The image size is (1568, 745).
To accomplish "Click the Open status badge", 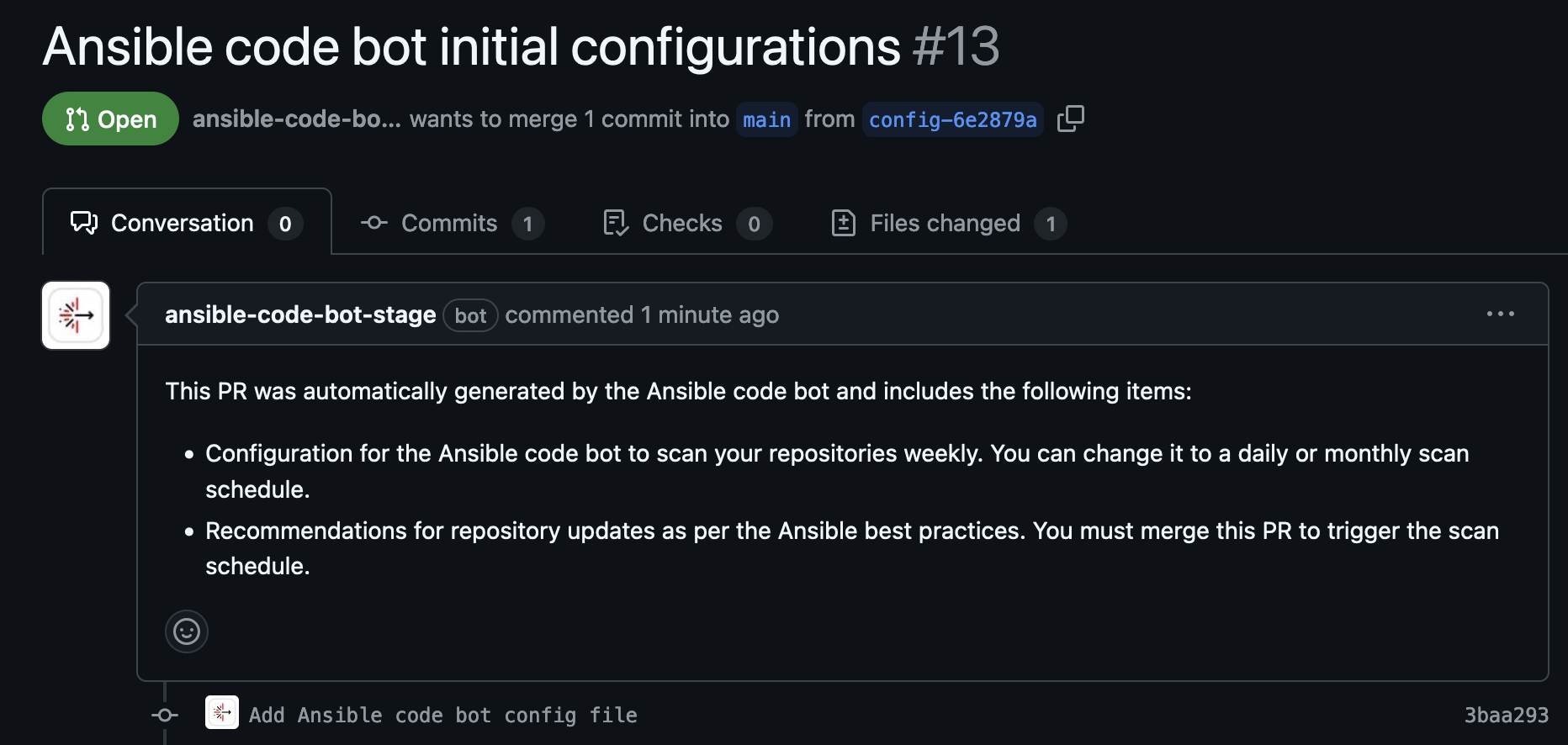I will coord(110,119).
